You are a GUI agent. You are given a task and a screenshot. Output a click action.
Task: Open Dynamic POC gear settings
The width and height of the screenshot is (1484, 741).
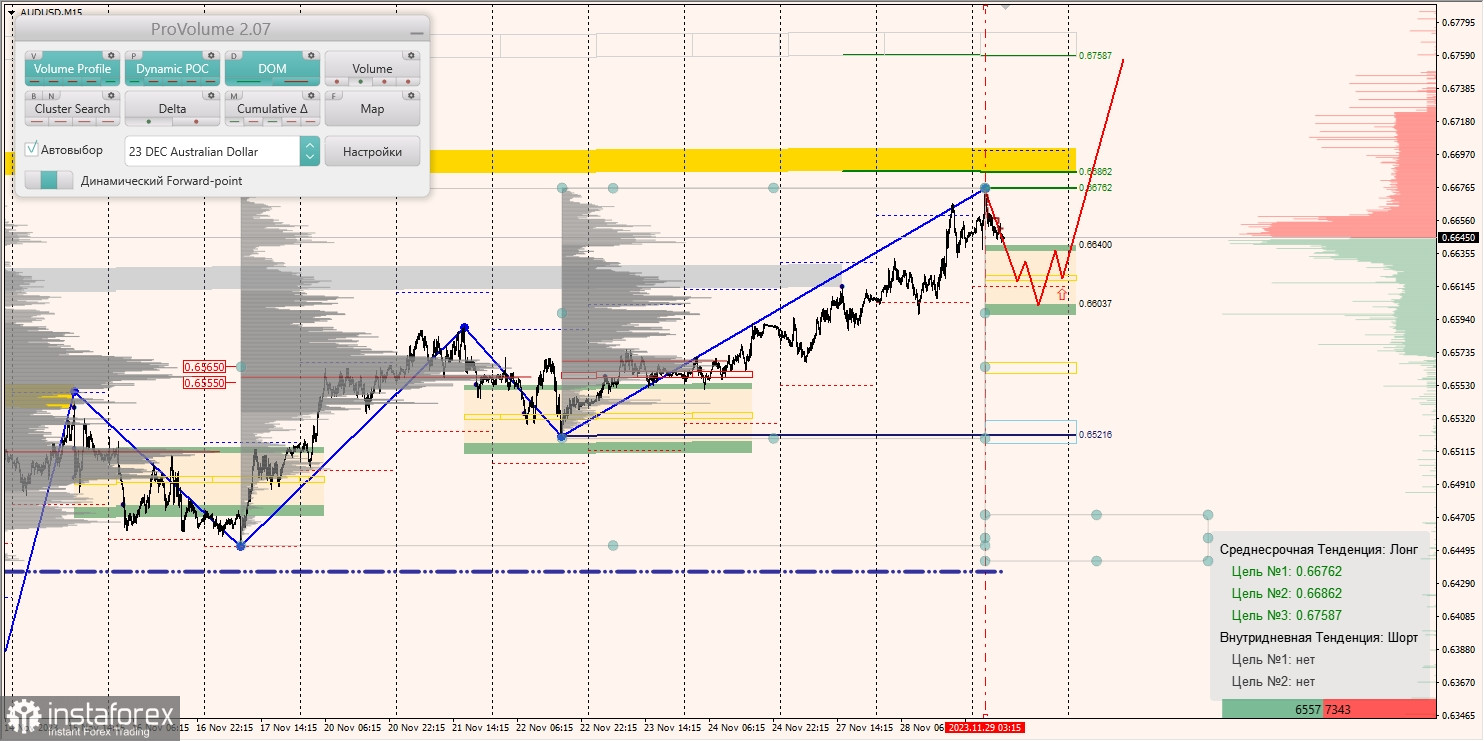(211, 55)
